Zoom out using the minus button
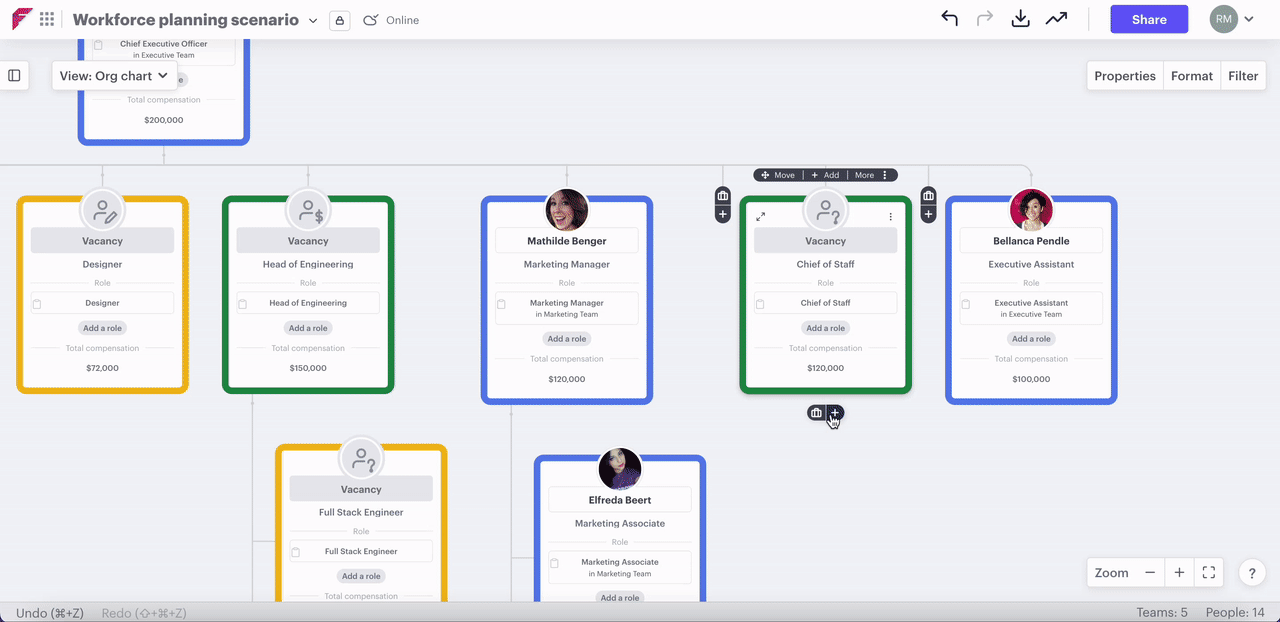The height and width of the screenshot is (622, 1280). coord(1150,573)
